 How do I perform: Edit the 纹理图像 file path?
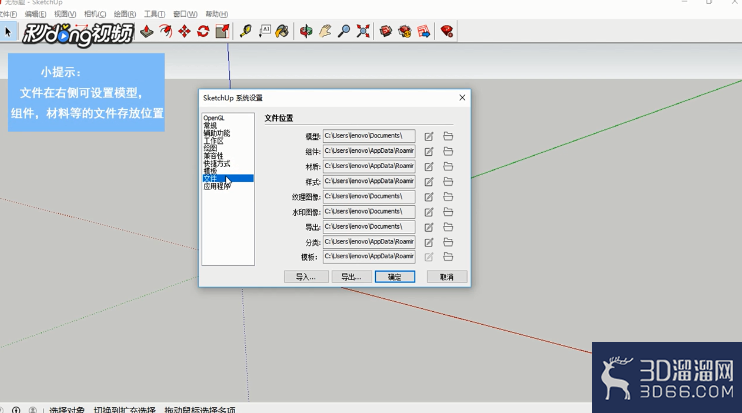click(429, 197)
